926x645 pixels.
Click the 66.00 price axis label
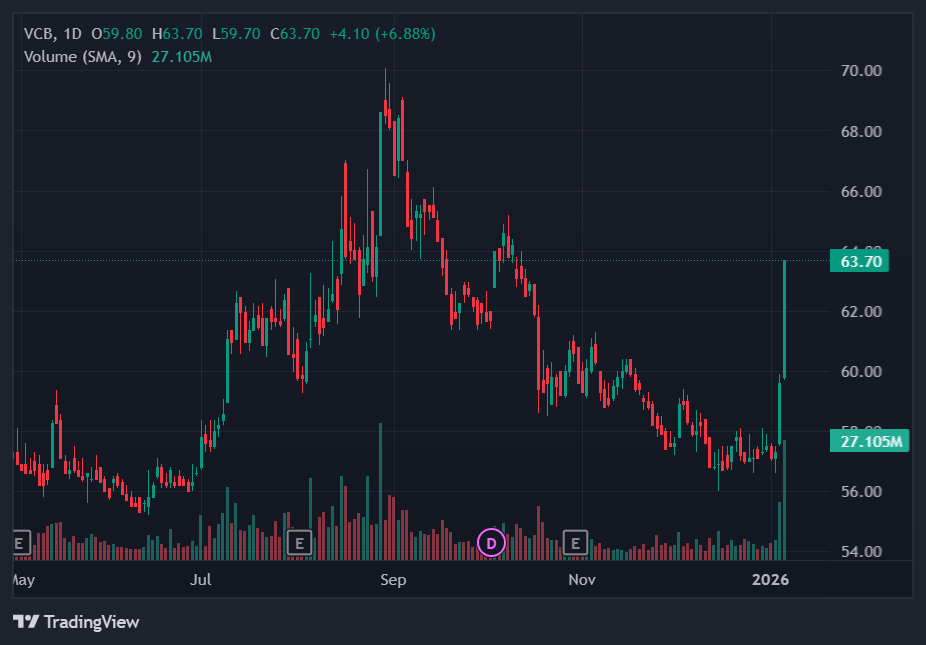click(x=861, y=191)
